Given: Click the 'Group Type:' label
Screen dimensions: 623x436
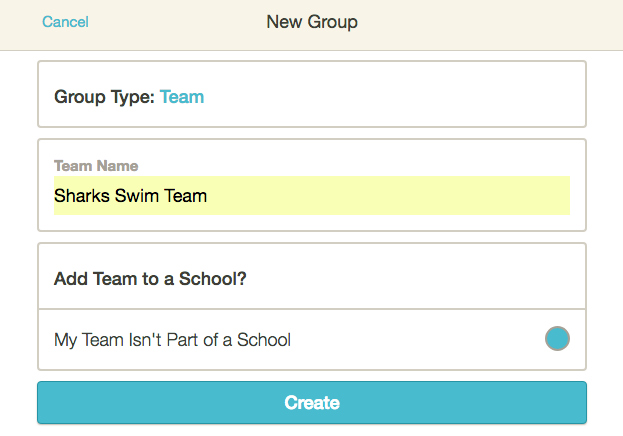Looking at the screenshot, I should click(104, 97).
